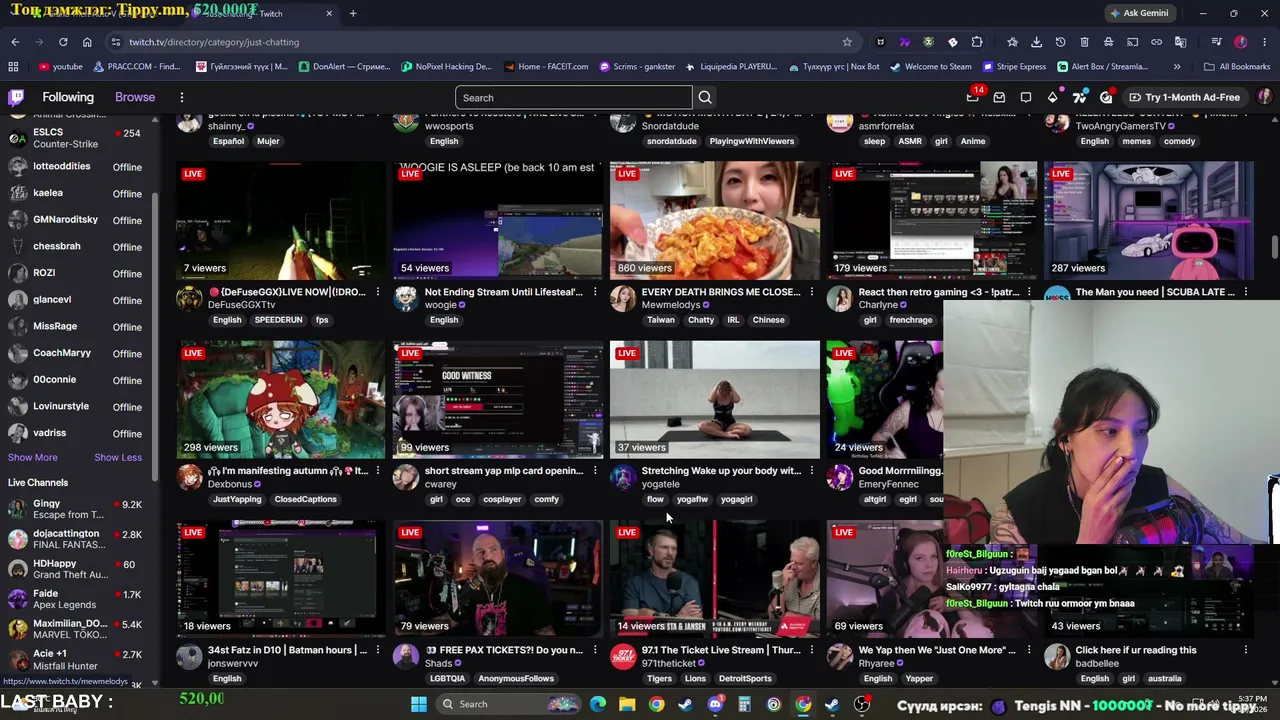Open the history clock toolbar icon
Screen dimensions: 1280x720
(1060, 42)
